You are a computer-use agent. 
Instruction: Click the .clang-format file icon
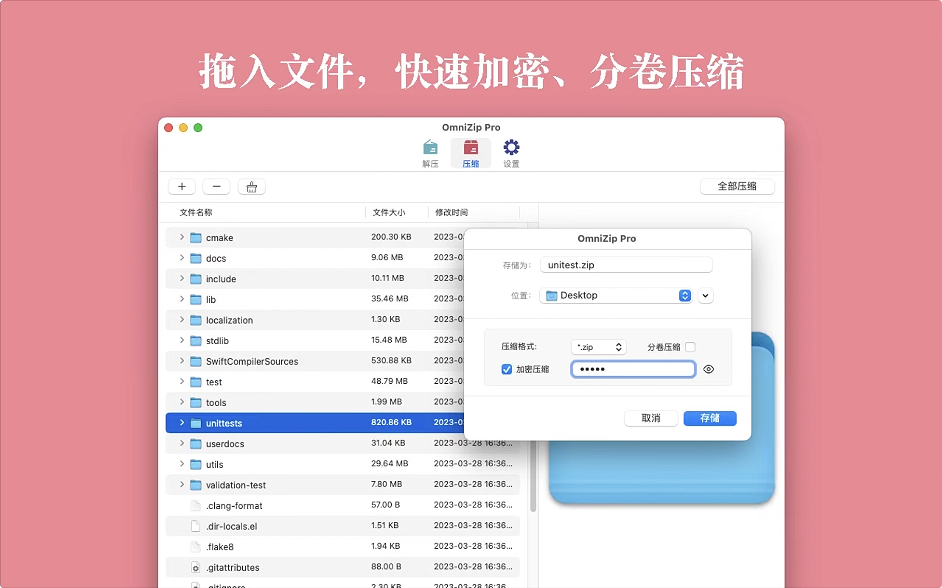(196, 506)
